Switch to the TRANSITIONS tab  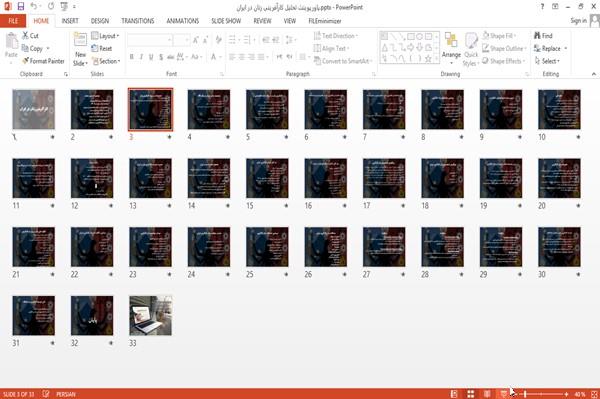138,21
